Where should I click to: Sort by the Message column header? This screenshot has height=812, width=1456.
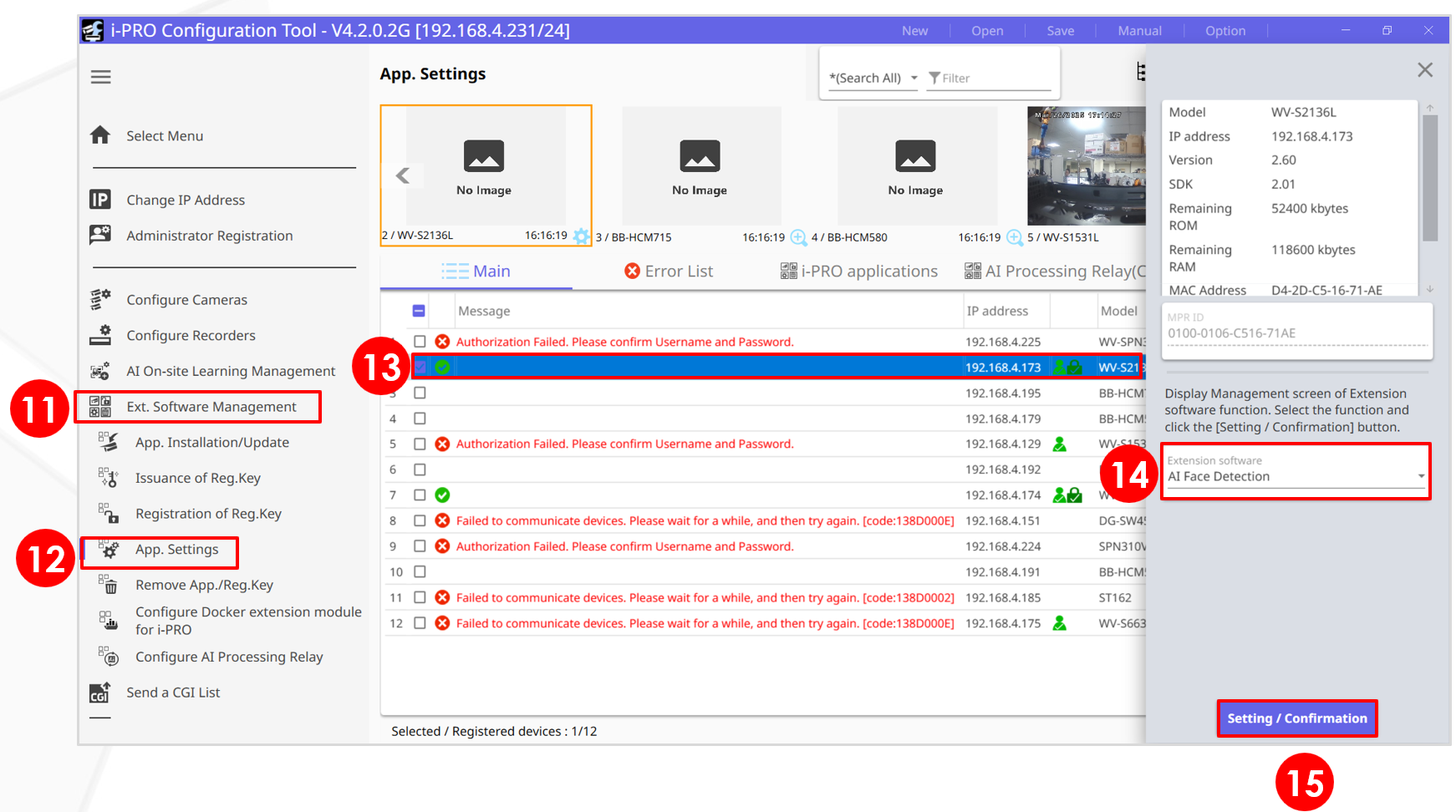484,311
